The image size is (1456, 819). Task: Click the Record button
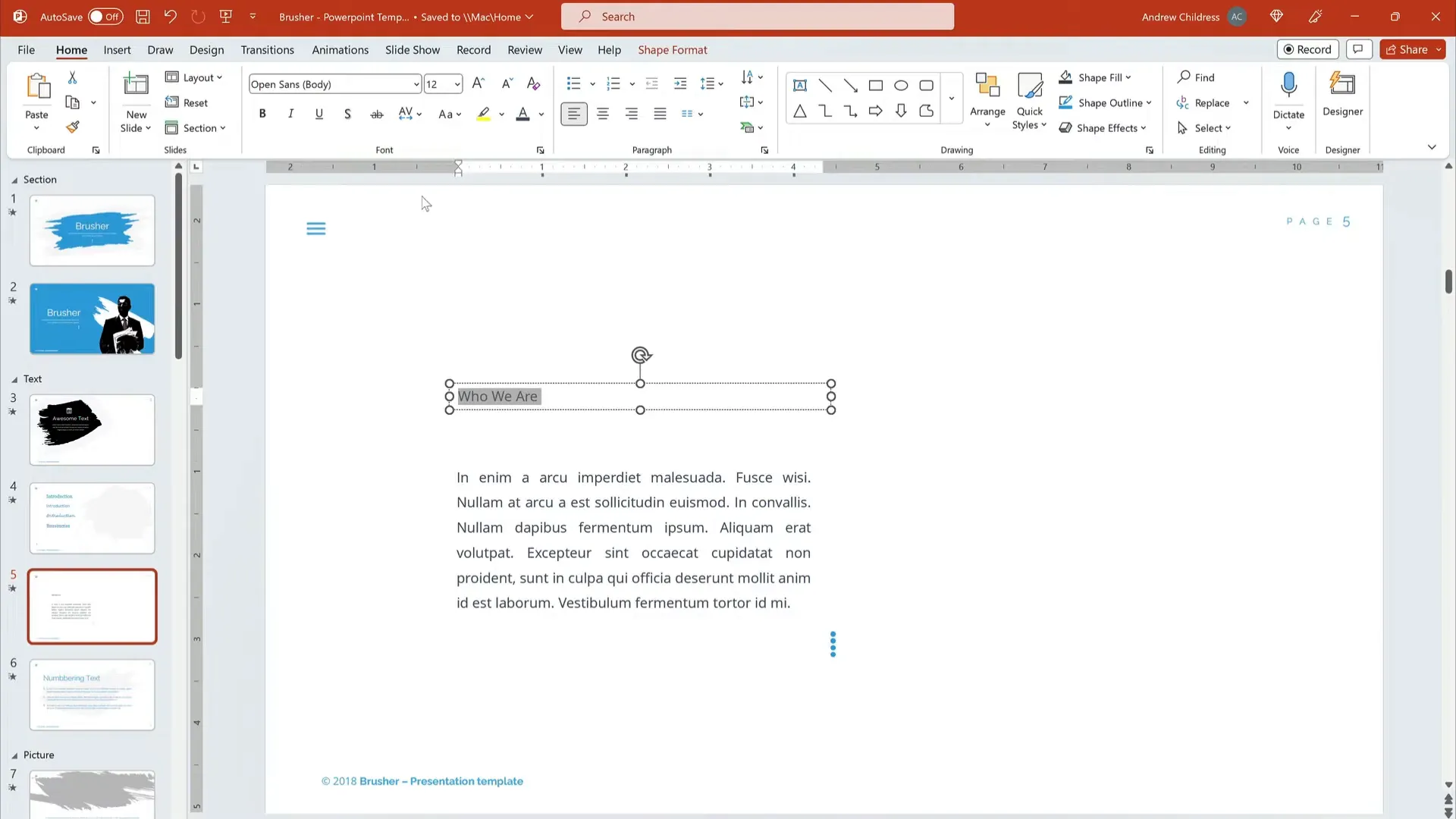coord(1307,49)
